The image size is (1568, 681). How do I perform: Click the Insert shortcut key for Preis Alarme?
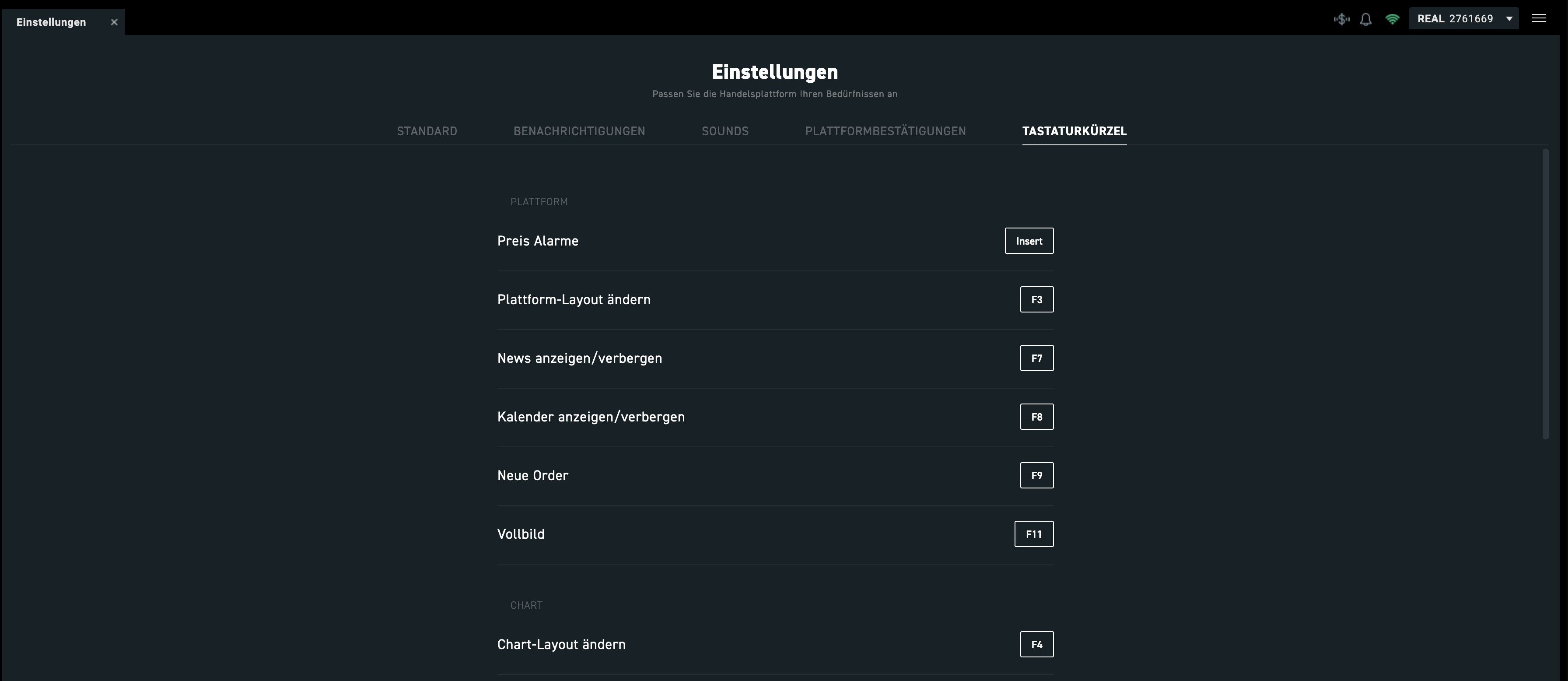(x=1029, y=241)
